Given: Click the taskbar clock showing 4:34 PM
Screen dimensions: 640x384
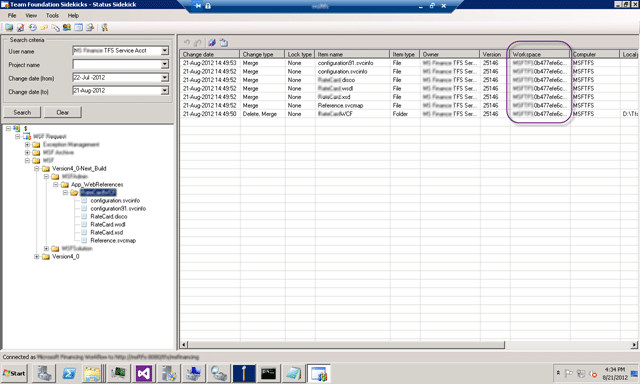Looking at the screenshot, I should tap(615, 369).
